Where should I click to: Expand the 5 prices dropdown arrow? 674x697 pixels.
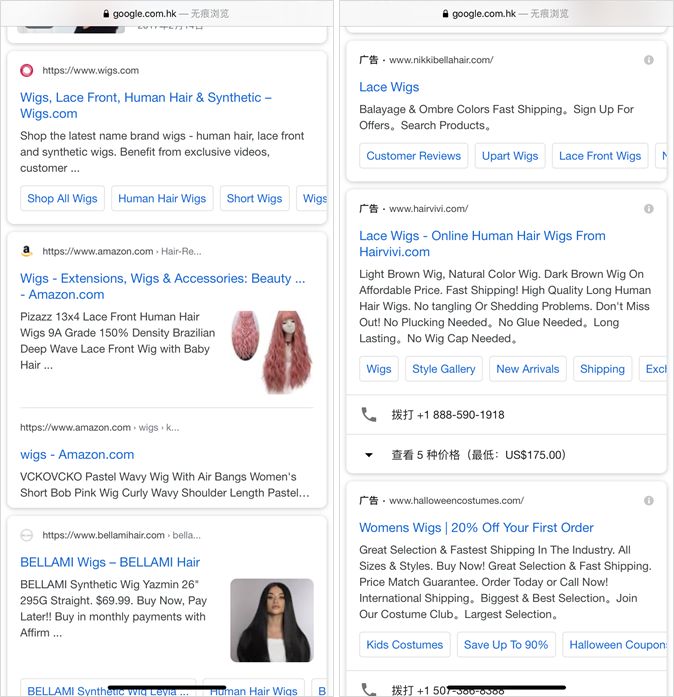click(x=369, y=455)
